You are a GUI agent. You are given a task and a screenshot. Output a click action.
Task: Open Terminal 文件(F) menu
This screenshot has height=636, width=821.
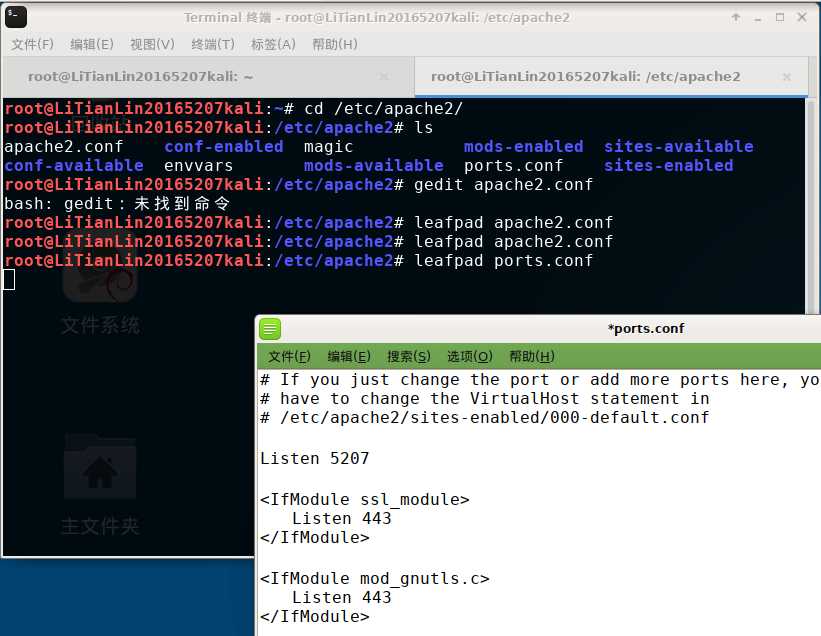[32, 44]
